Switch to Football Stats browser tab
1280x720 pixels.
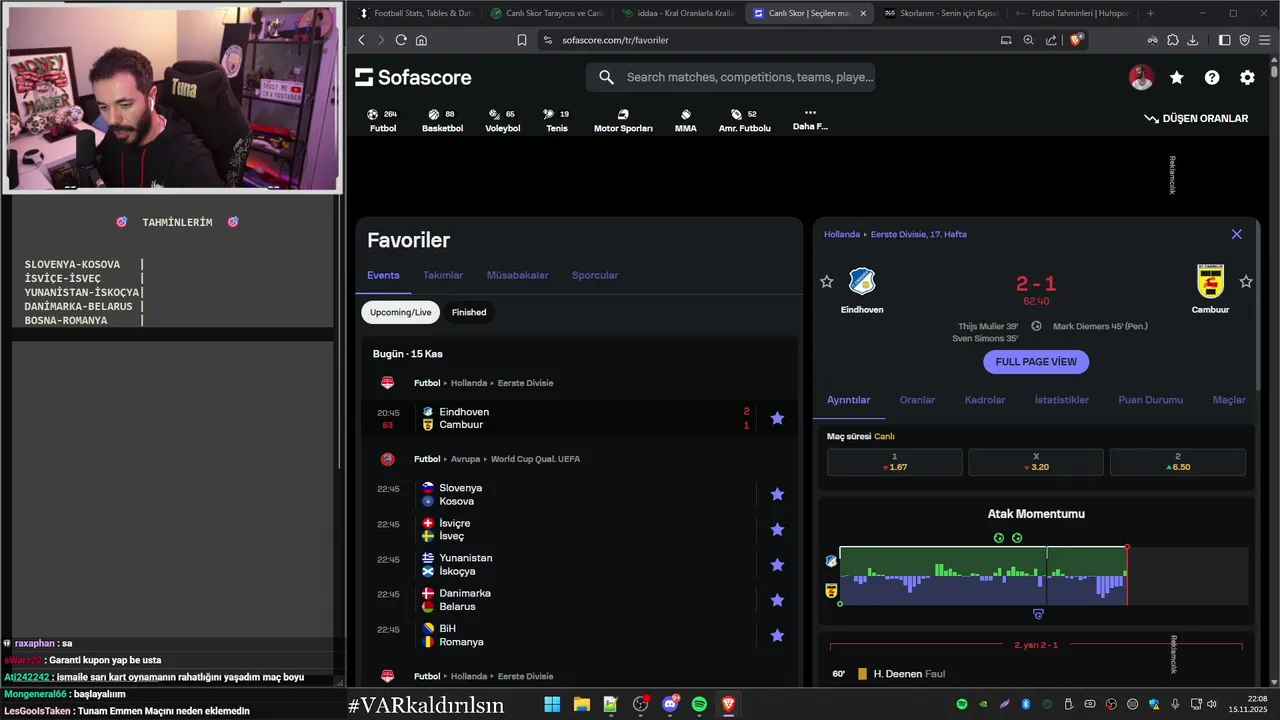pos(415,13)
